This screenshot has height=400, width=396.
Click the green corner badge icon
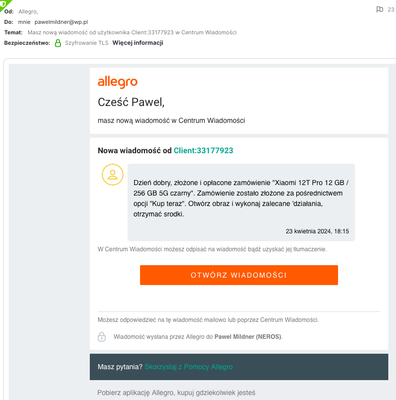tap(4, 4)
